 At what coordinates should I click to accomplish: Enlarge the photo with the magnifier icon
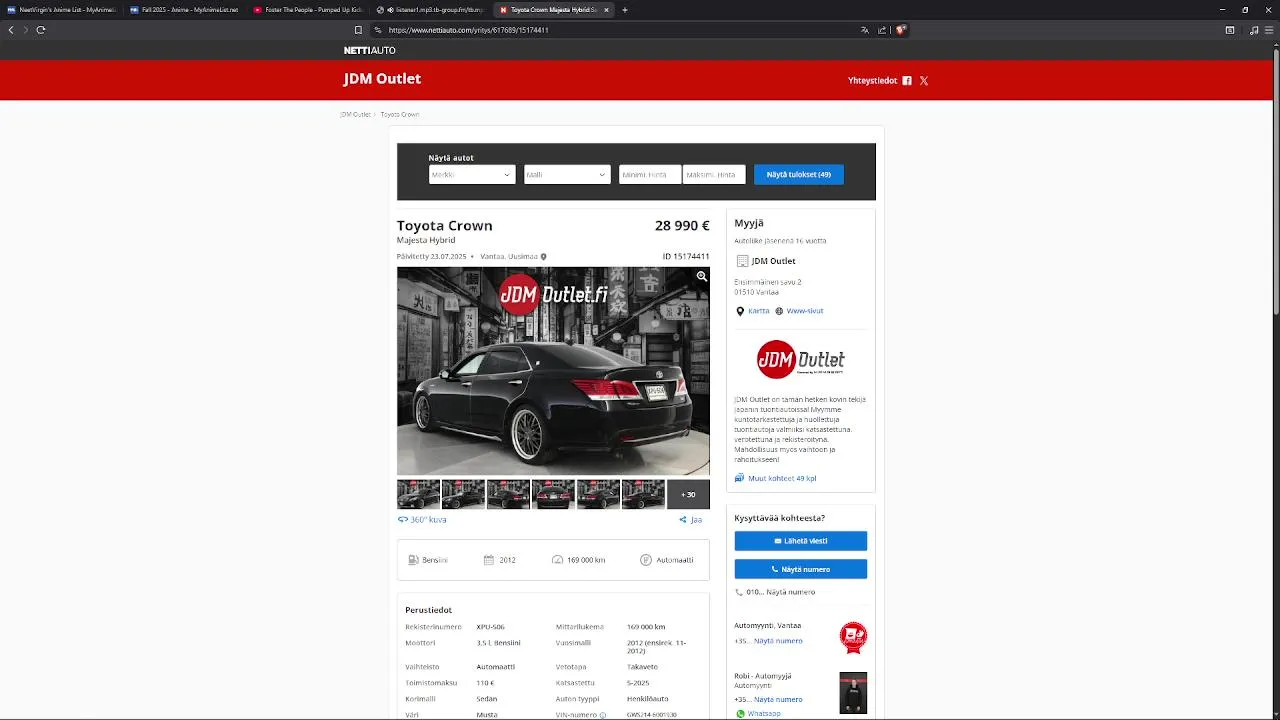702,276
